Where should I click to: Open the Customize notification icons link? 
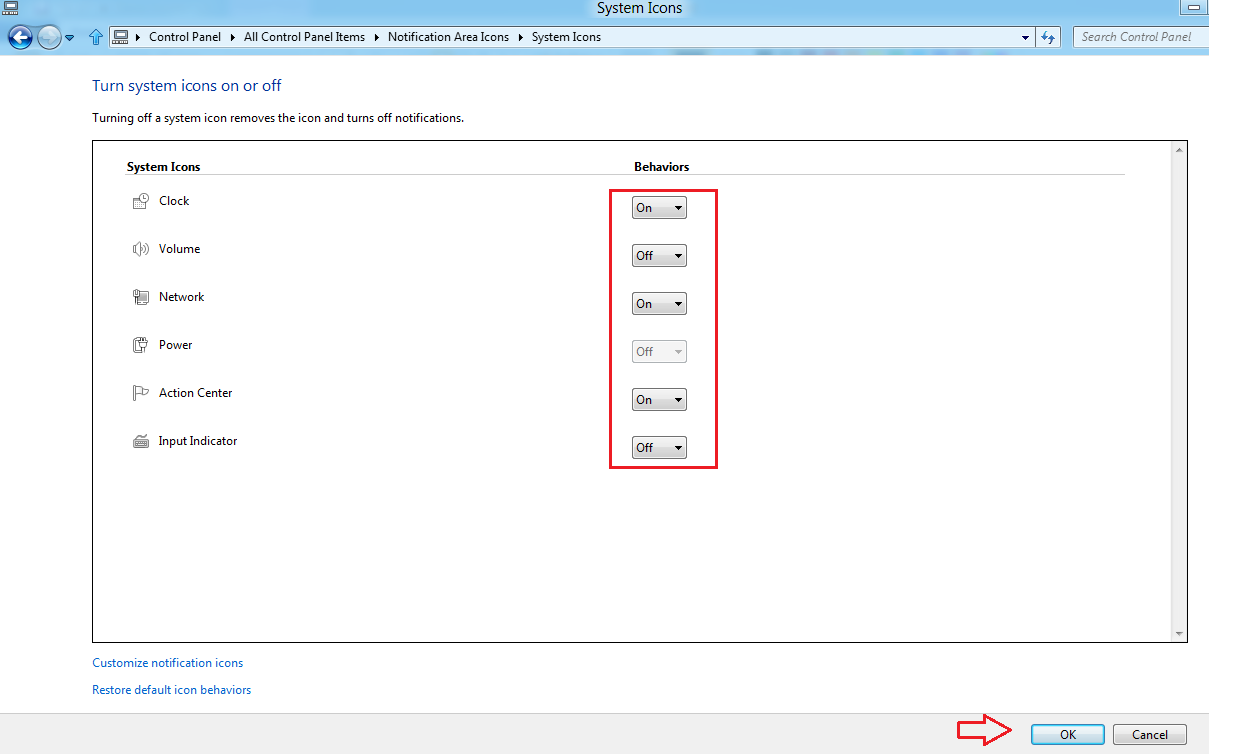167,662
